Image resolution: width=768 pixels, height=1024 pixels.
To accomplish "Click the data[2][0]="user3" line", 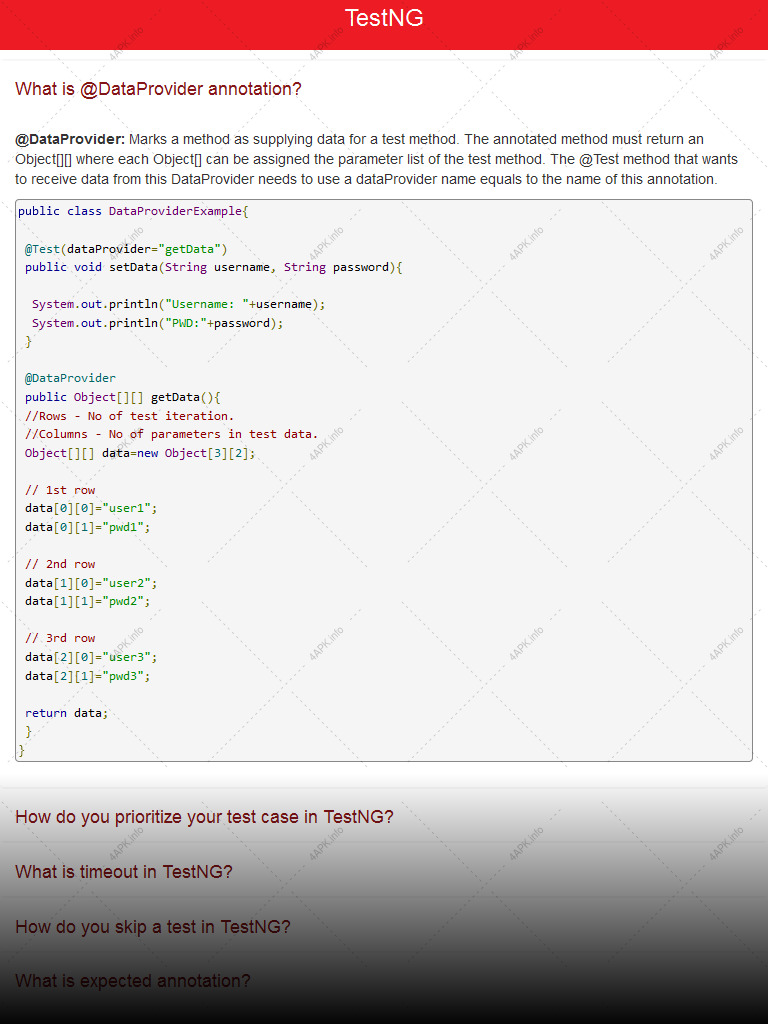I will pos(91,657).
